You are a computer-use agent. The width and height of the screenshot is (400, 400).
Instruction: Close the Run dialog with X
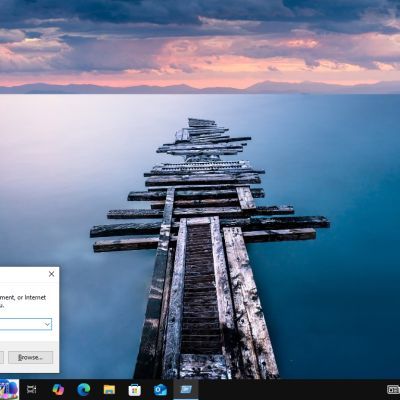pos(51,274)
